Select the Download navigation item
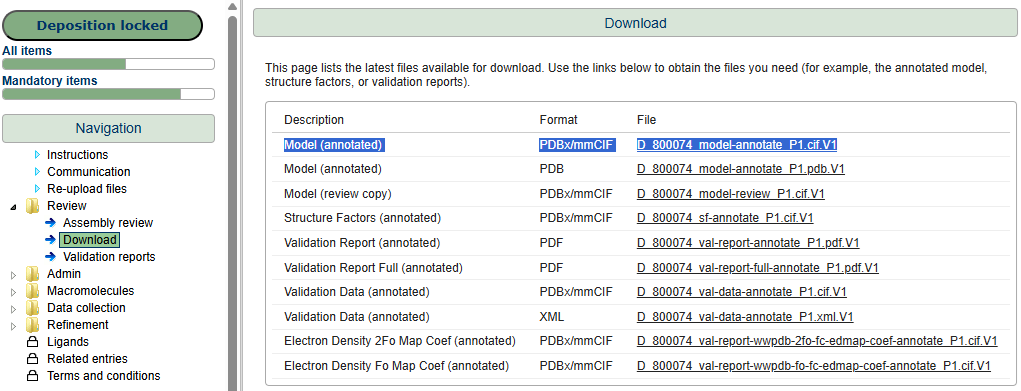This screenshot has width=1021, height=391. pyautogui.click(x=90, y=240)
